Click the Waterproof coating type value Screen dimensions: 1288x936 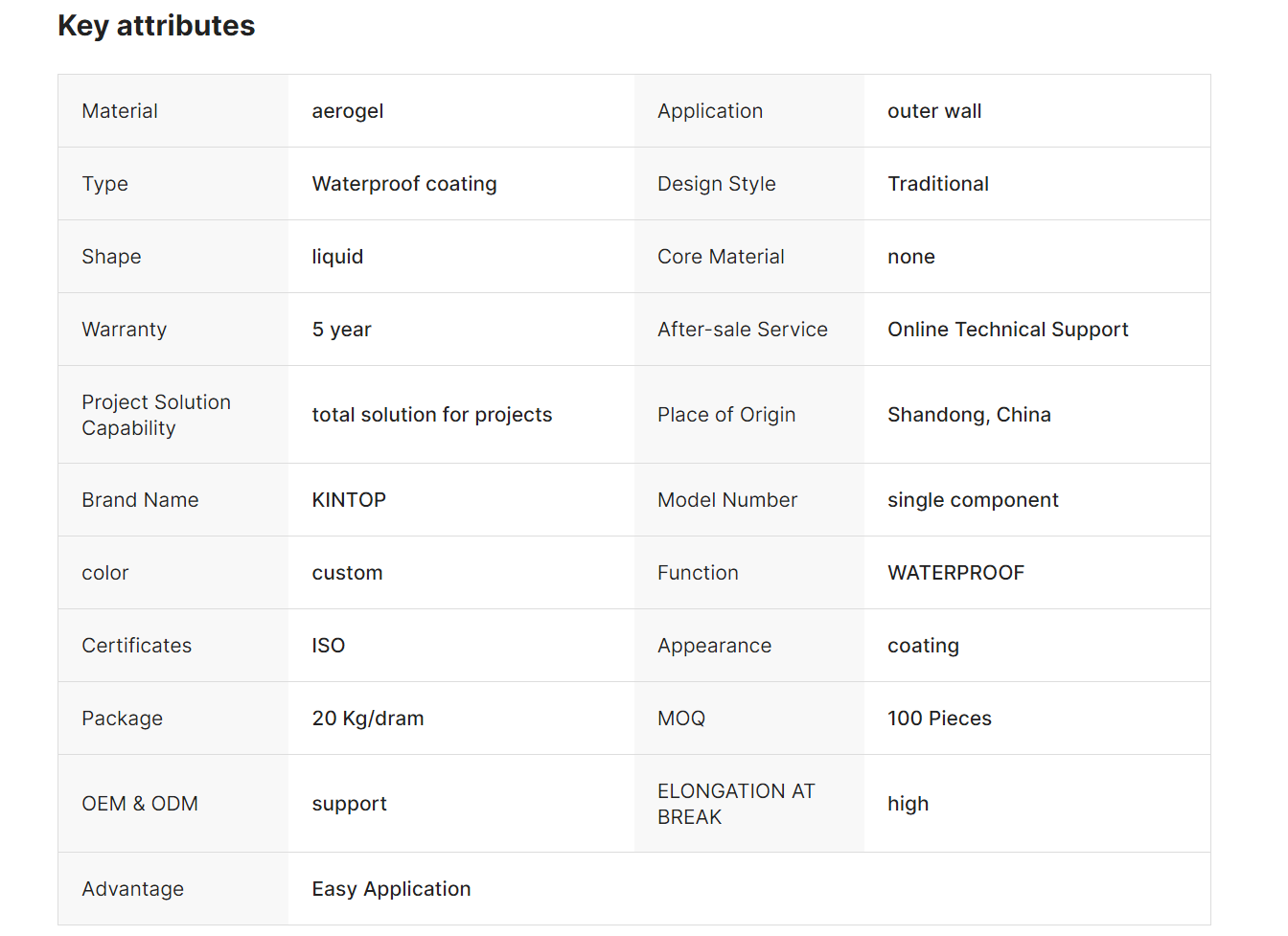(x=403, y=184)
